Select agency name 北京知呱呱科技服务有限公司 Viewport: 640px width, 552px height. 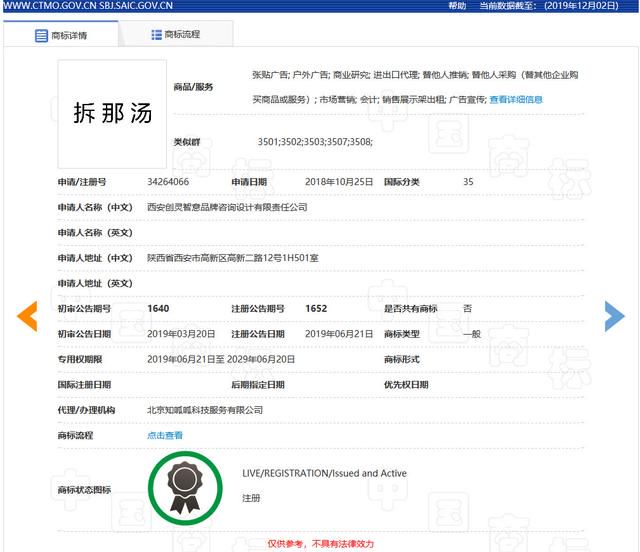tap(205, 410)
